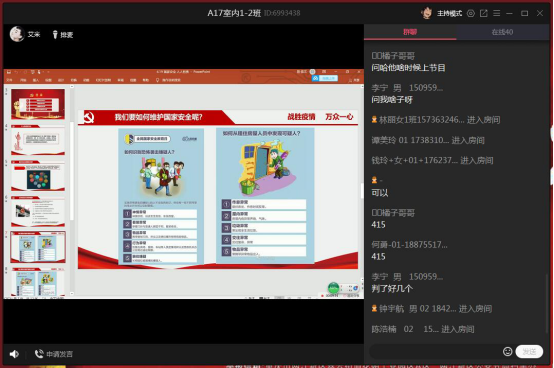Click the microphone queue icon 排麦

pos(55,34)
